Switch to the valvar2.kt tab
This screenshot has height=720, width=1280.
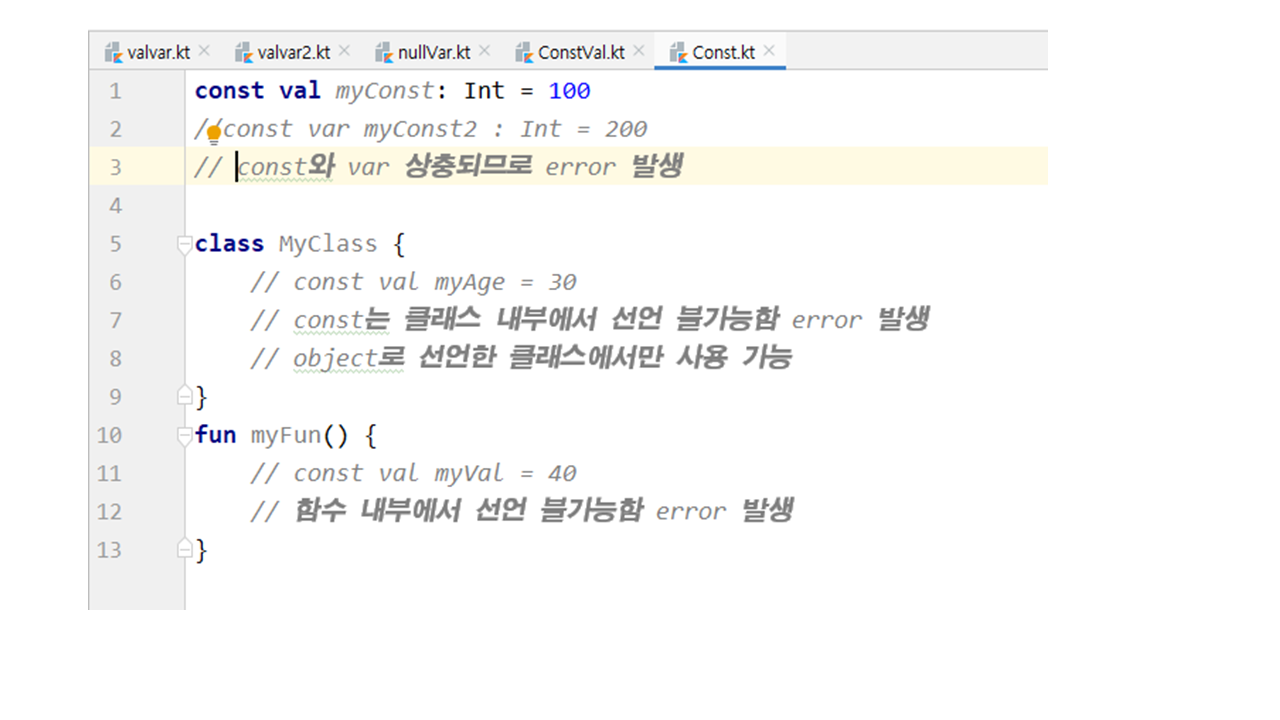click(293, 52)
